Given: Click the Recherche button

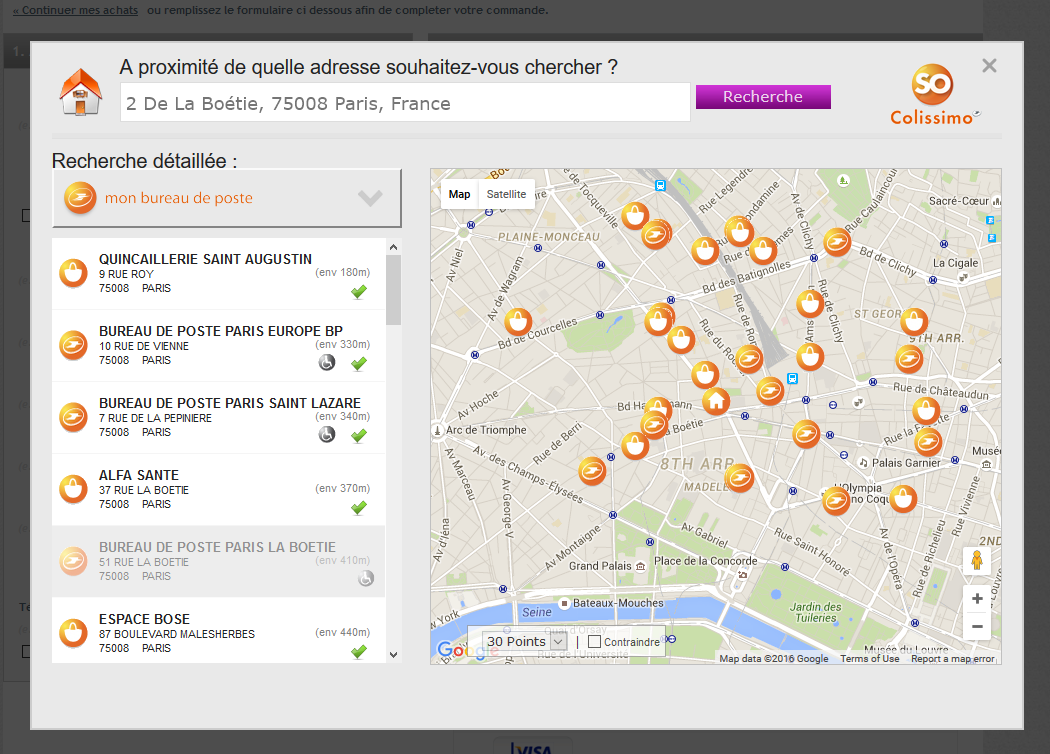Looking at the screenshot, I should [763, 96].
